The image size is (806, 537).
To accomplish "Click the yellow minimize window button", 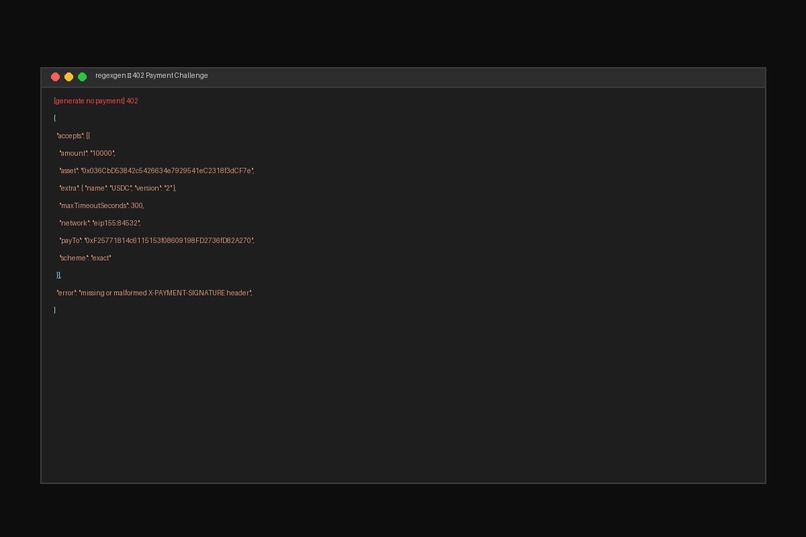I will point(69,77).
